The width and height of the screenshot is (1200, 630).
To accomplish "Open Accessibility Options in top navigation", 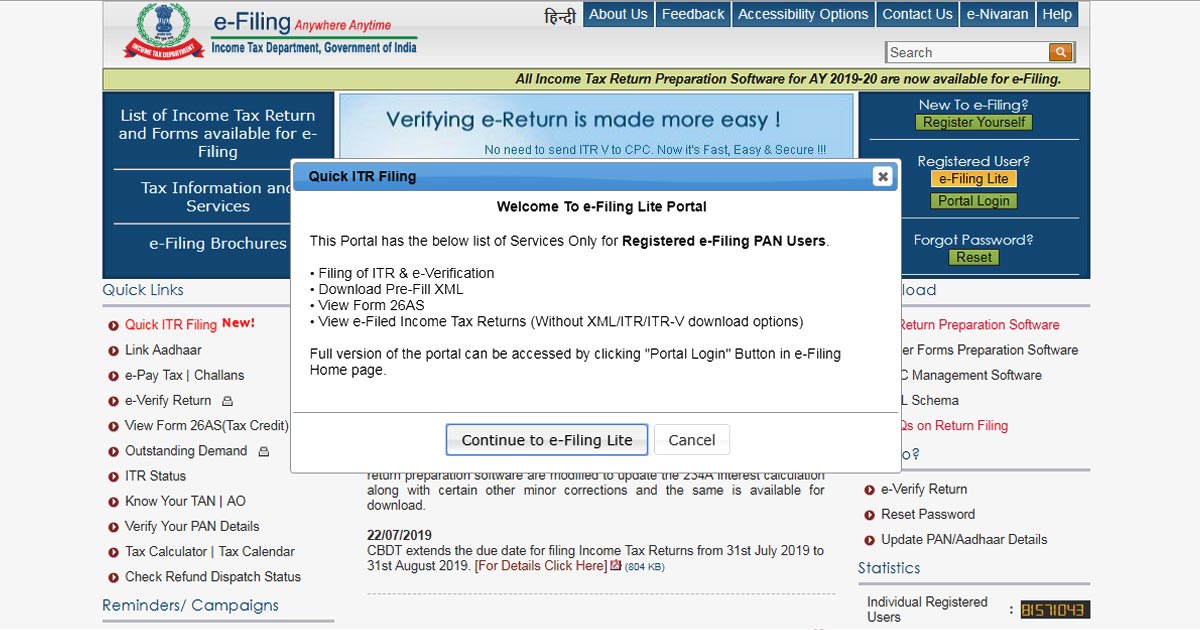I will (x=803, y=14).
